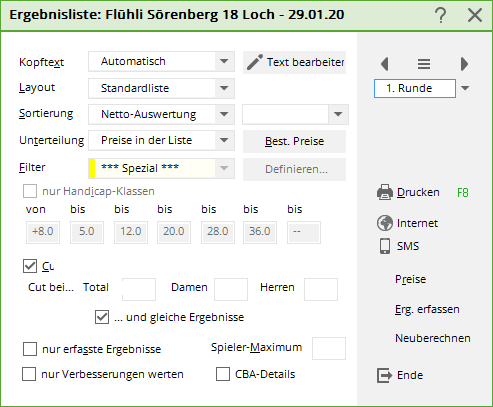Click the pencil icon for Text bearbeiten
The width and height of the screenshot is (493, 407).
point(255,62)
